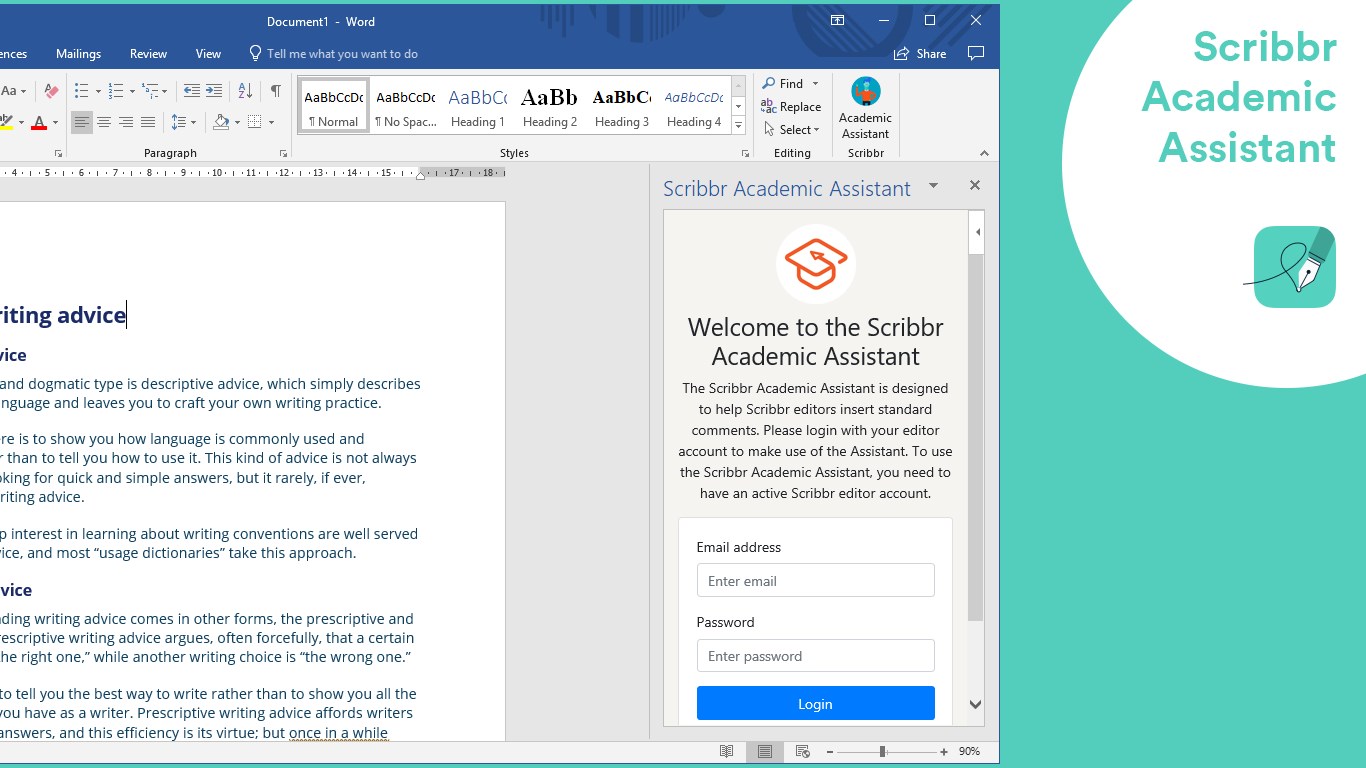Image resolution: width=1366 pixels, height=768 pixels.
Task: Apply a numbered list
Action: click(116, 91)
